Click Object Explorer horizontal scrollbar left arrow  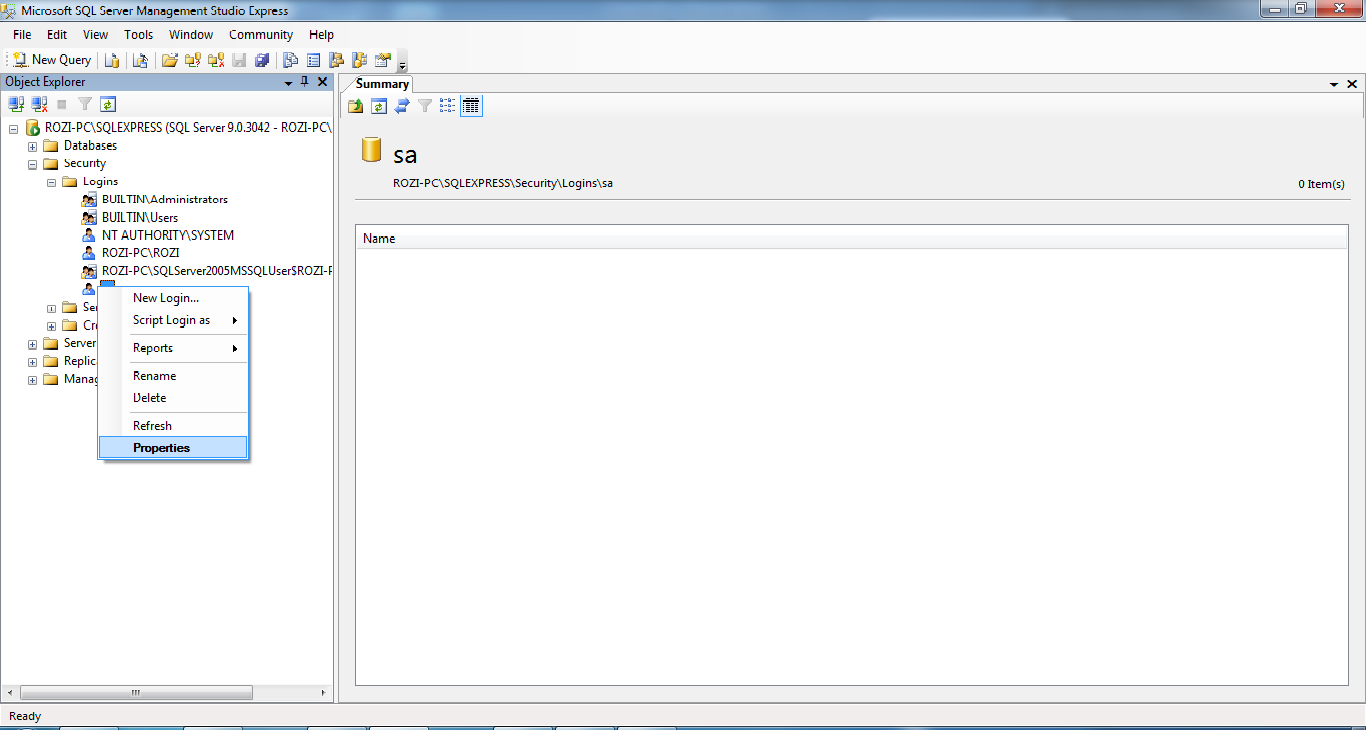[11, 692]
